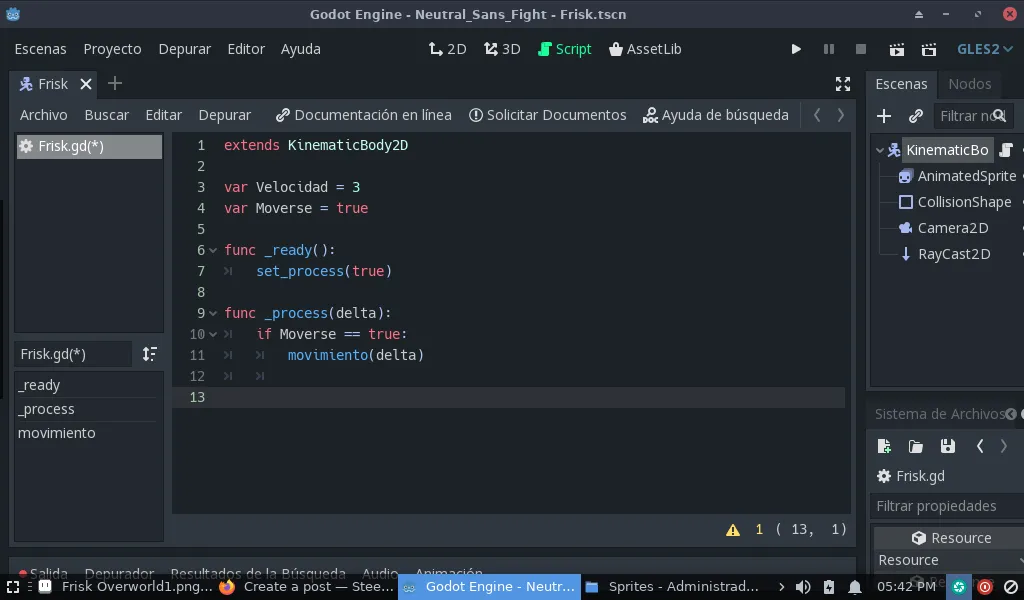This screenshot has width=1024, height=600.
Task: Open the Proyecto menu
Action: click(x=112, y=49)
